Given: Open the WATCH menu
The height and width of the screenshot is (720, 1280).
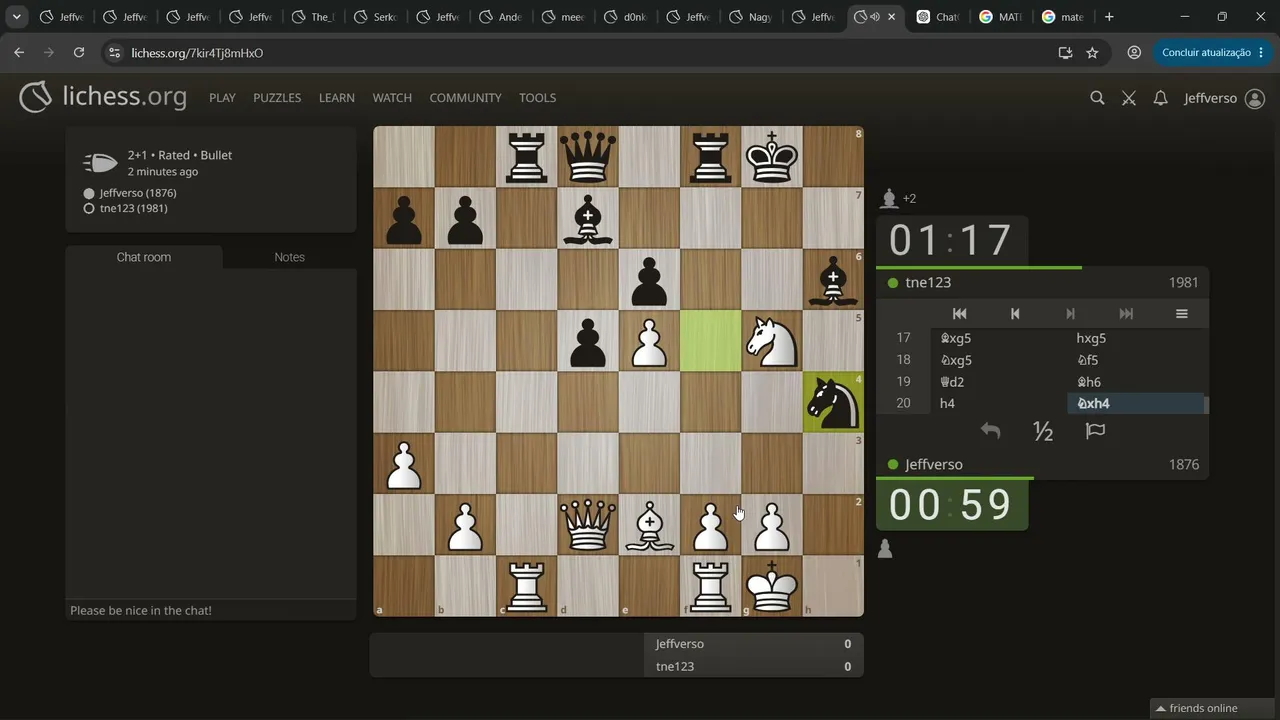Looking at the screenshot, I should tap(392, 98).
